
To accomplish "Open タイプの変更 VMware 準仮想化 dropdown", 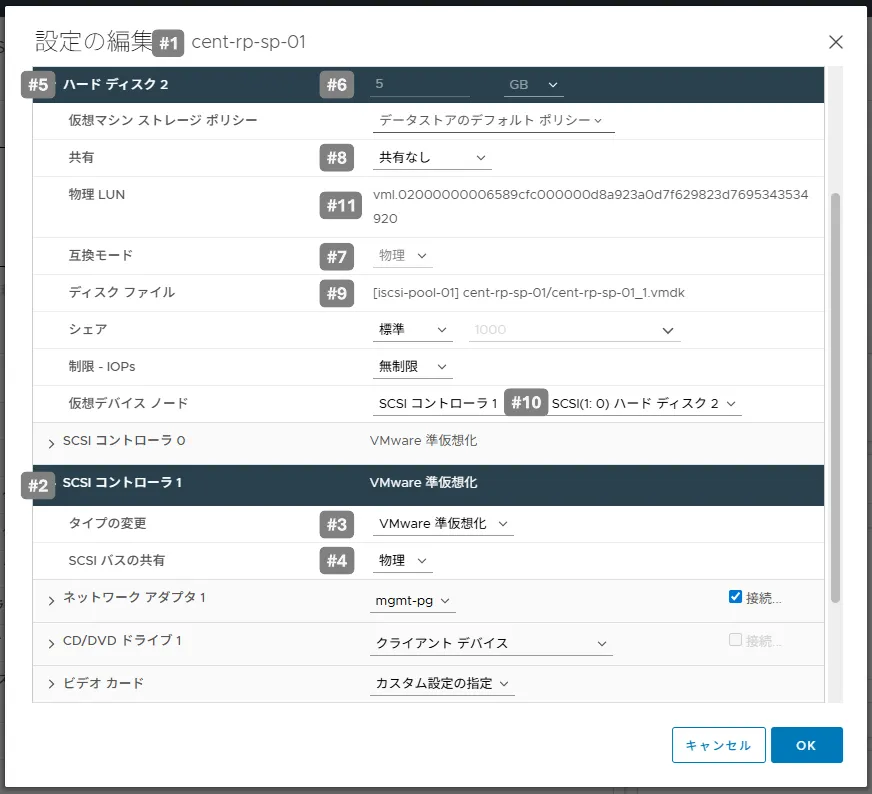I will [x=443, y=524].
